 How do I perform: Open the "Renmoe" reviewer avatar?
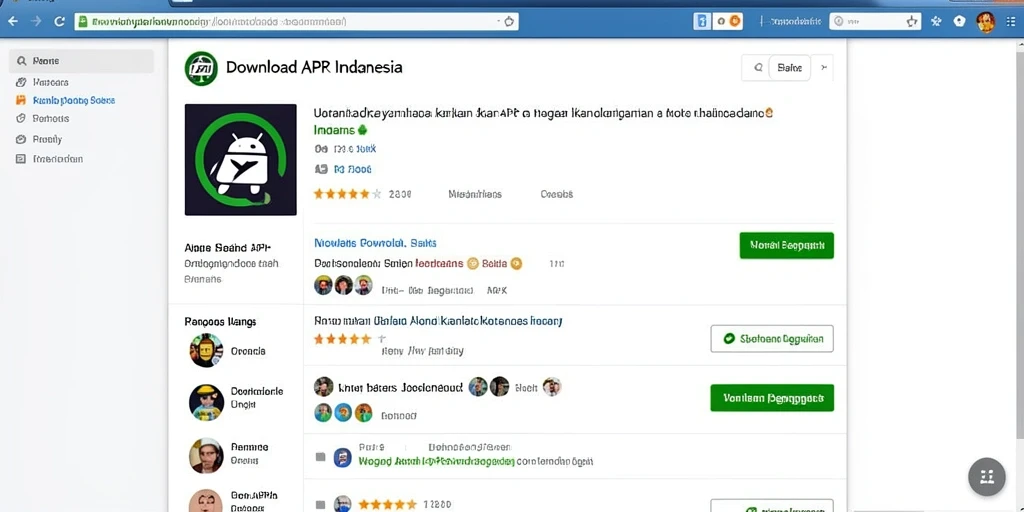pos(206,455)
